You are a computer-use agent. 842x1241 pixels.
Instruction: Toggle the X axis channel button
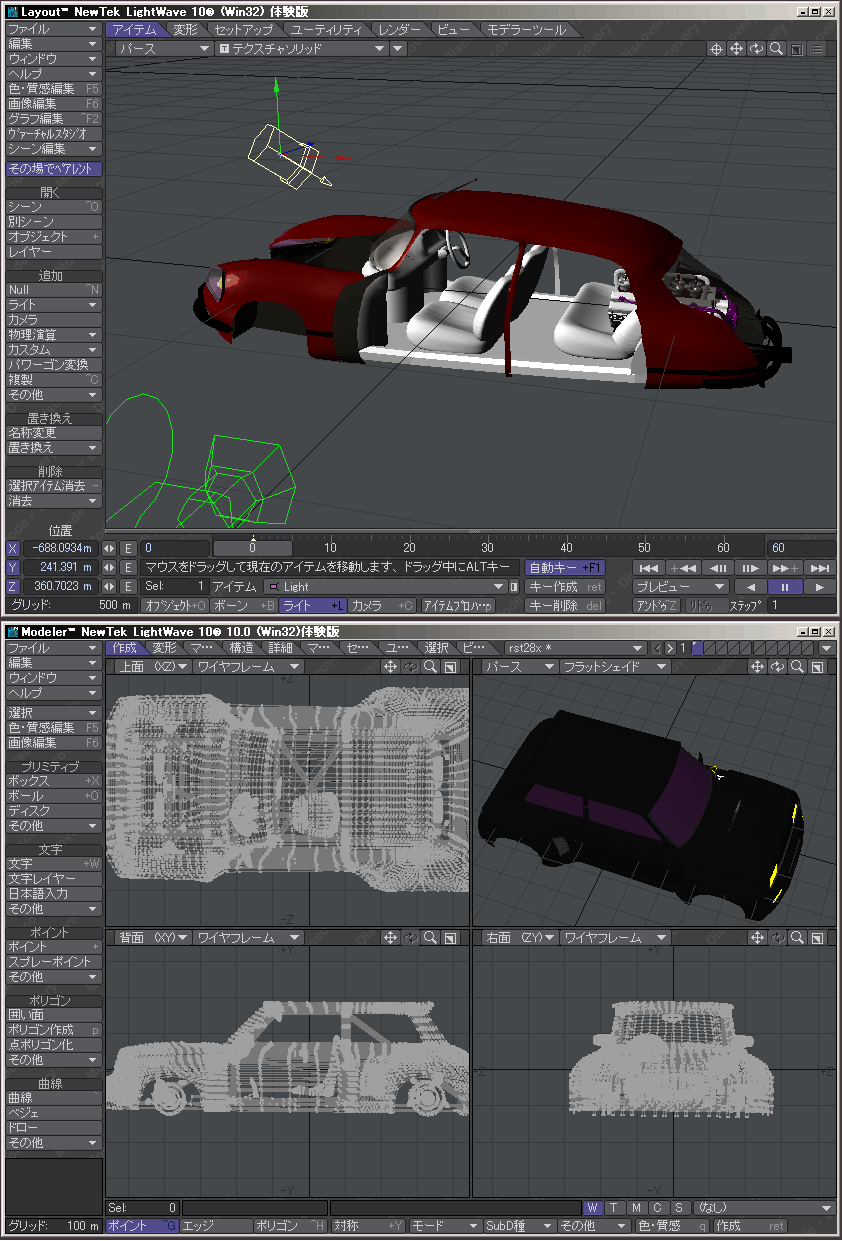(x=13, y=548)
